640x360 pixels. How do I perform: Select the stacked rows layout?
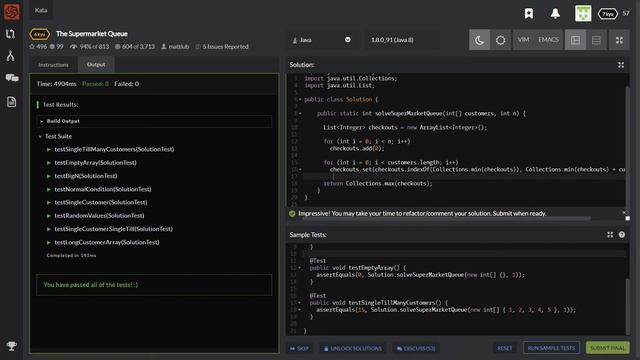click(596, 40)
